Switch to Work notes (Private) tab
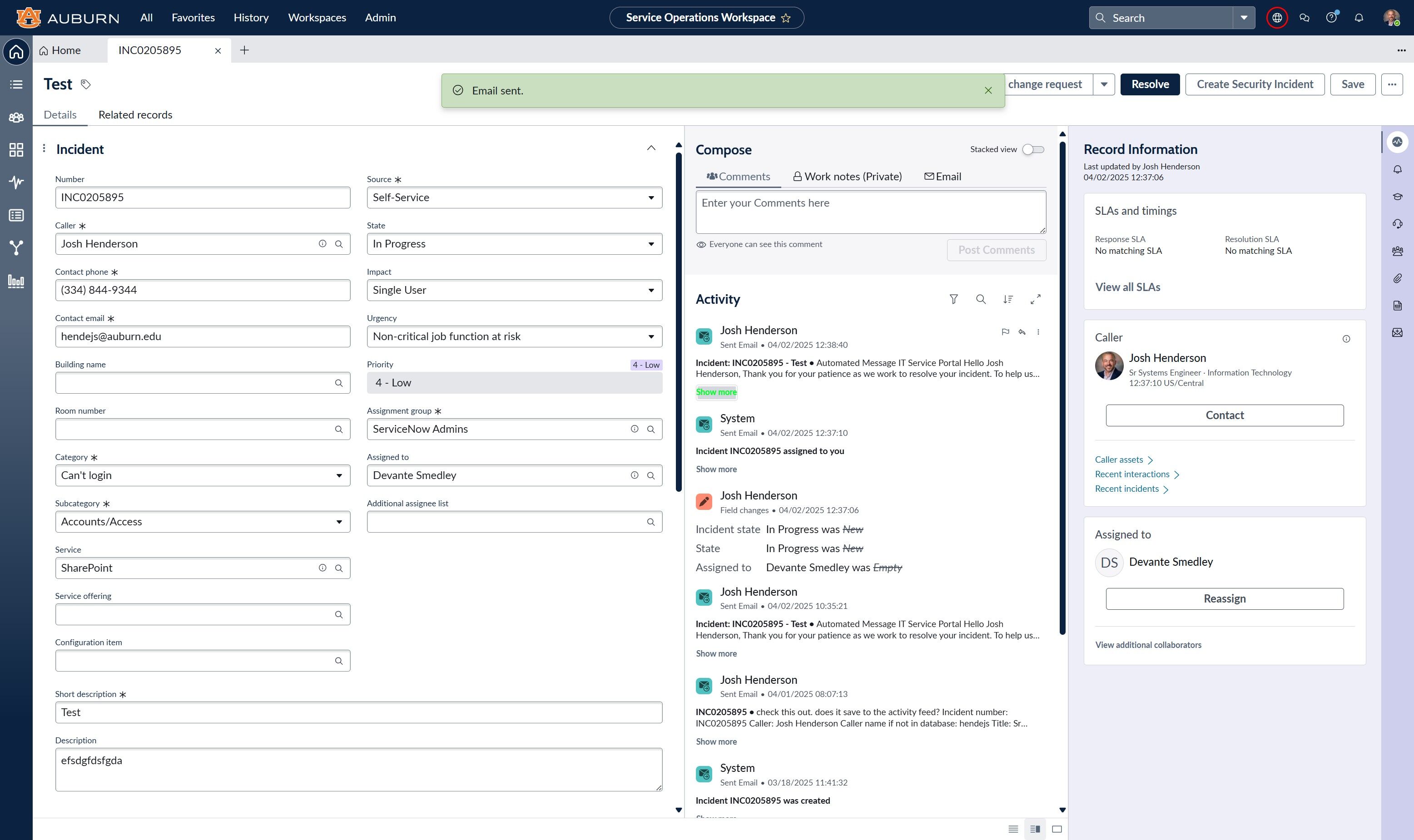This screenshot has height=840, width=1414. click(x=847, y=177)
